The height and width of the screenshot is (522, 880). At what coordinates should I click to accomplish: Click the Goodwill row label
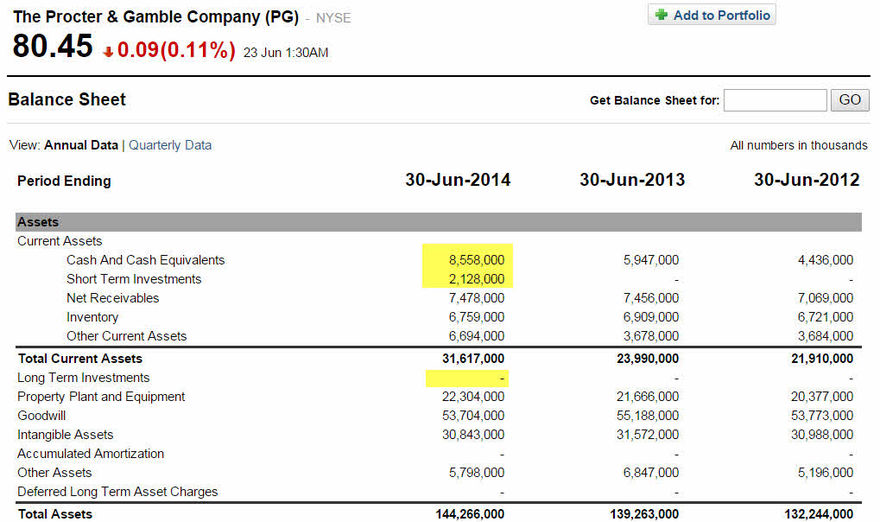tap(41, 416)
